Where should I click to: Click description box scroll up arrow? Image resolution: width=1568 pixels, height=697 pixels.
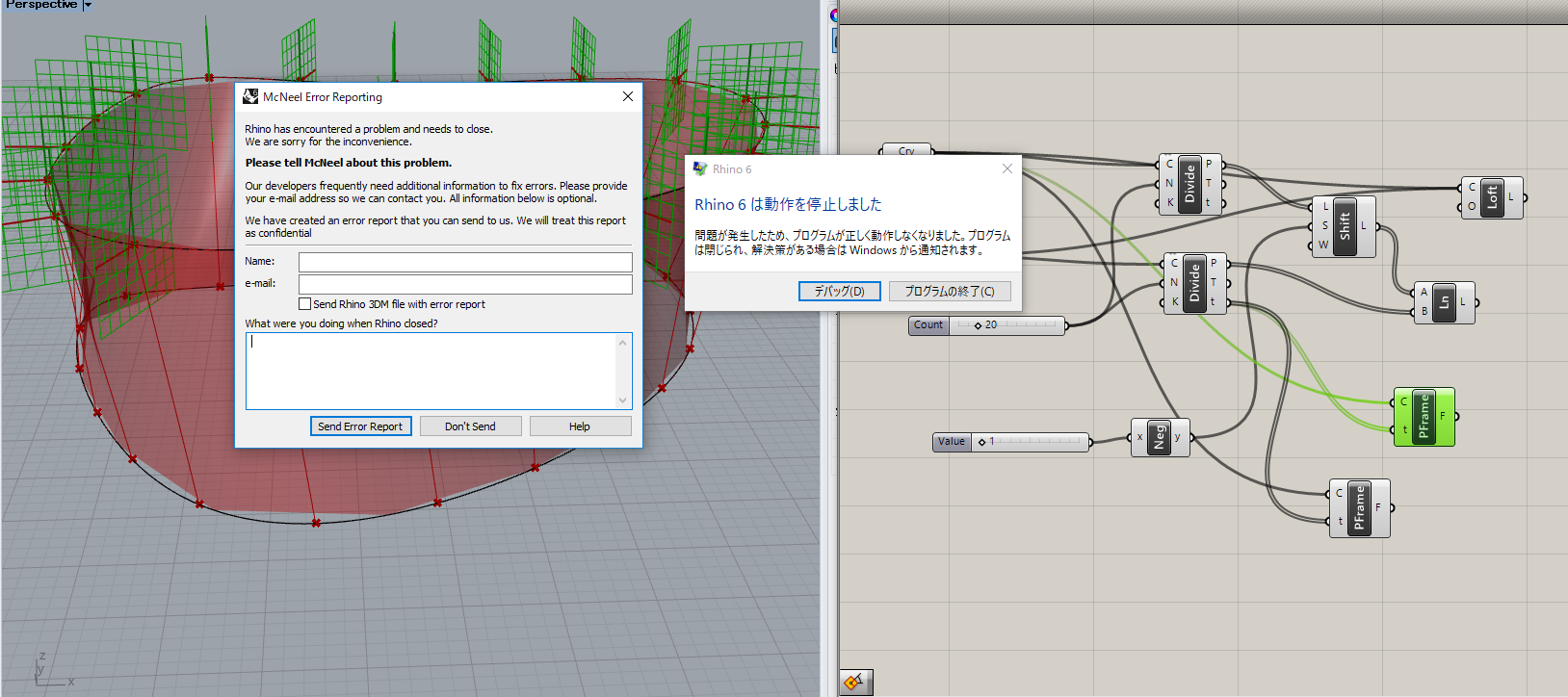coord(622,343)
